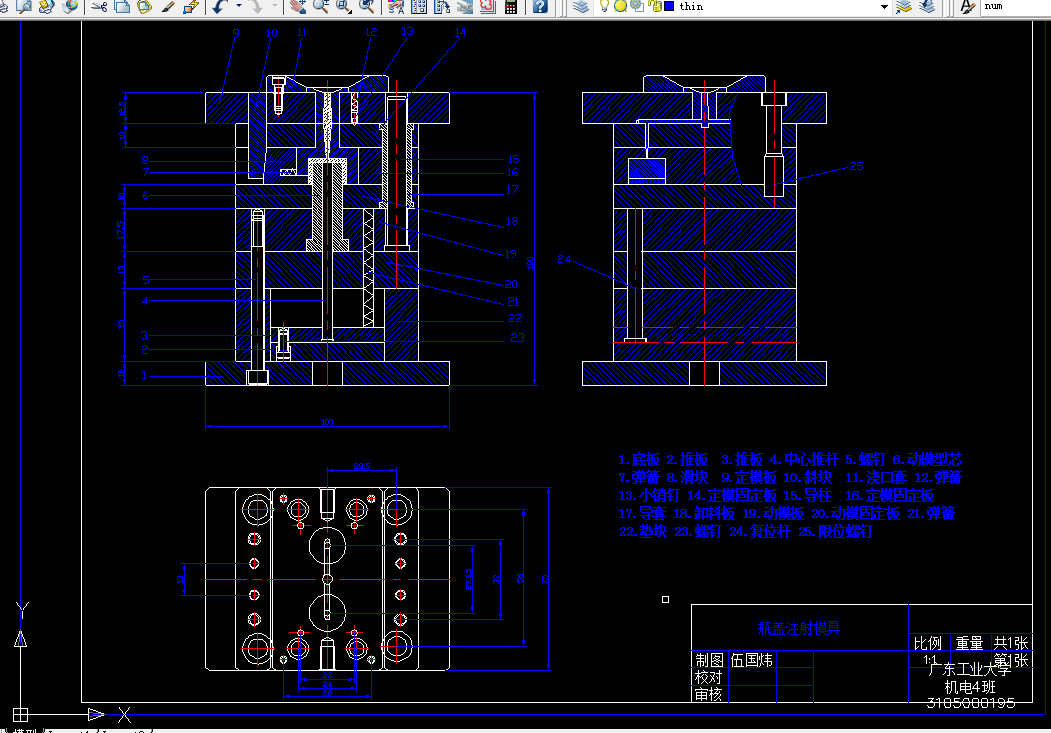Screen dimensions: 1051x733
Task: Select the ID number '3105000195'
Action: point(971,703)
